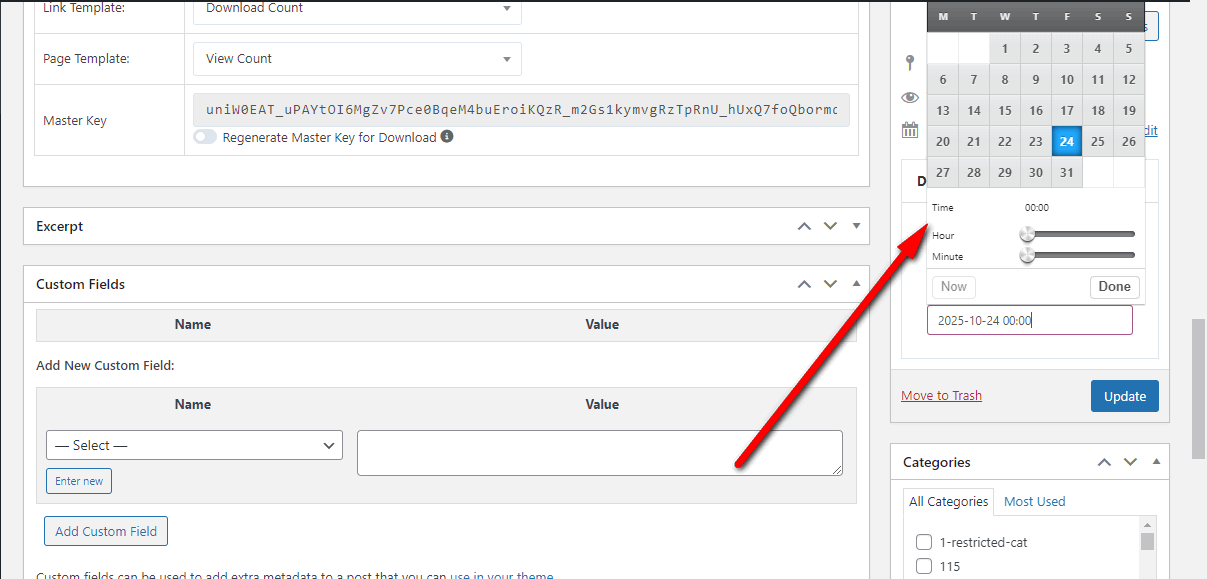Collapse the Custom Fields panel triangle
The image size is (1207, 579).
pos(856,284)
